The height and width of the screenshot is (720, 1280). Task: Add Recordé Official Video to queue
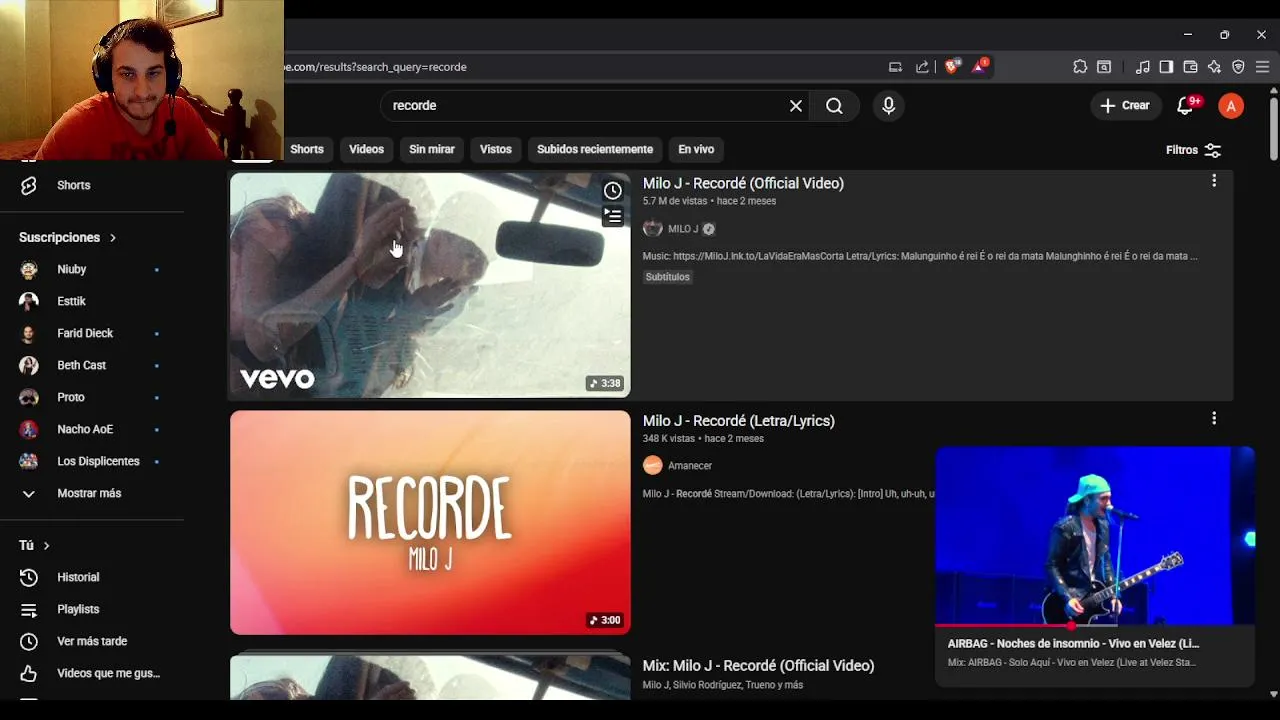613,216
